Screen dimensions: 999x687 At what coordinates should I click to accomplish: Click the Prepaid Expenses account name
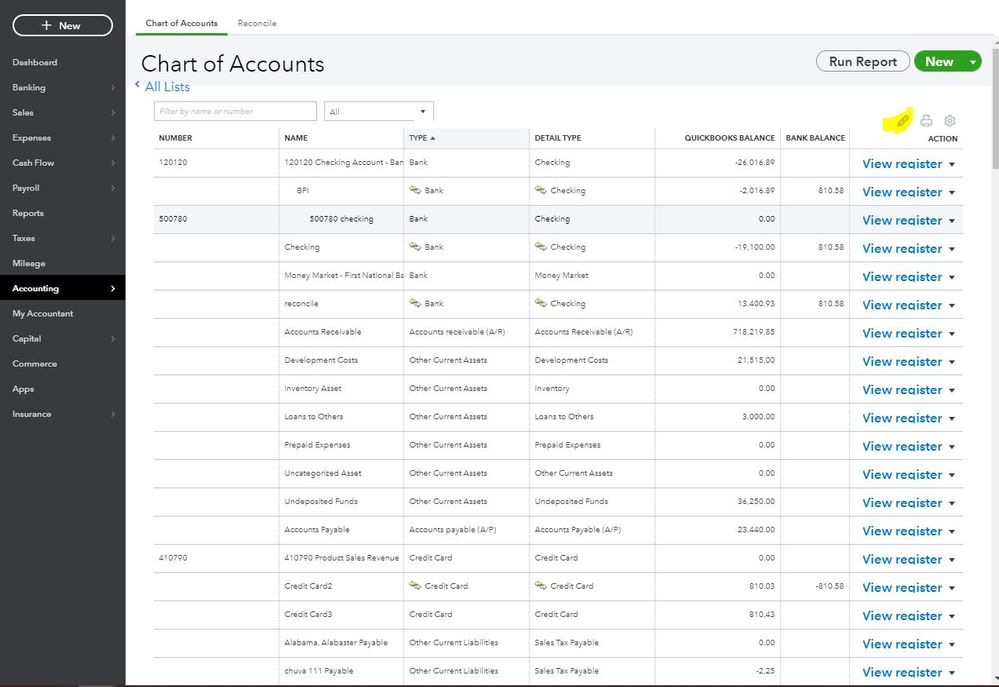click(317, 445)
